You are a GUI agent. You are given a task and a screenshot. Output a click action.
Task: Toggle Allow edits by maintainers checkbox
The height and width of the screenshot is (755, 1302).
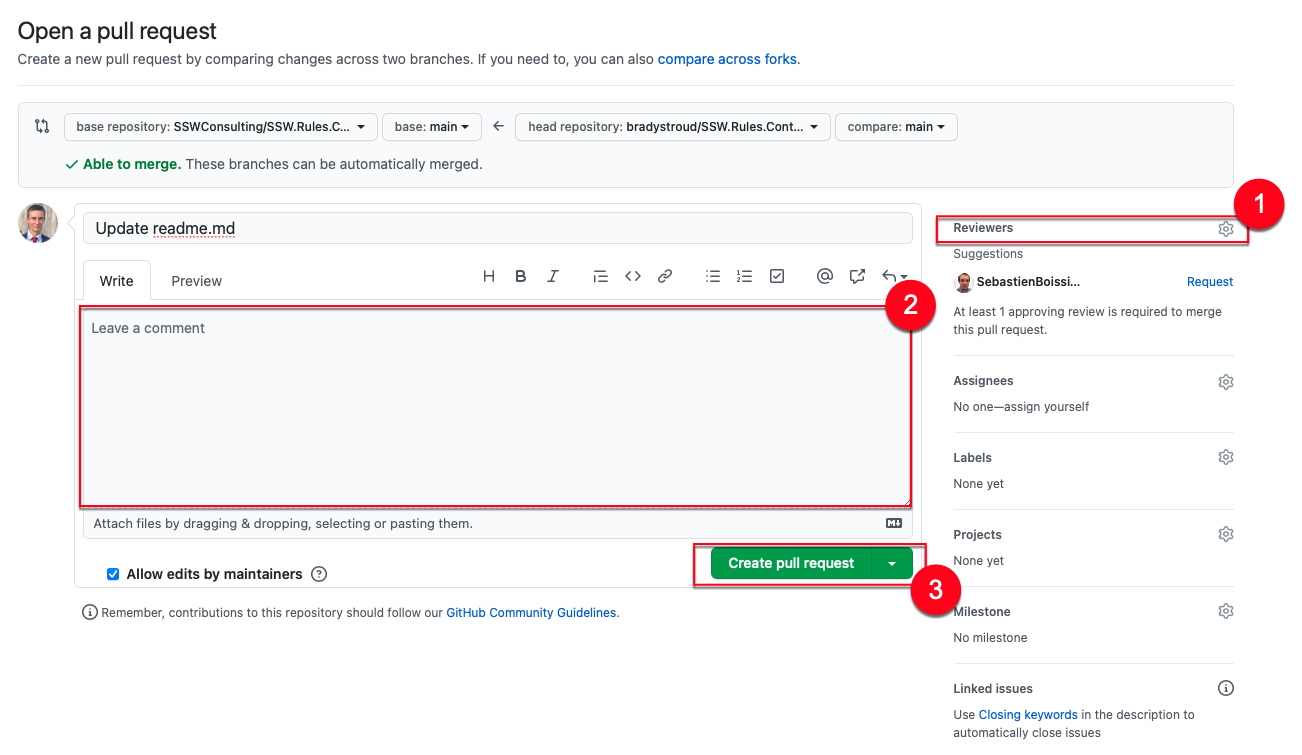coord(113,574)
